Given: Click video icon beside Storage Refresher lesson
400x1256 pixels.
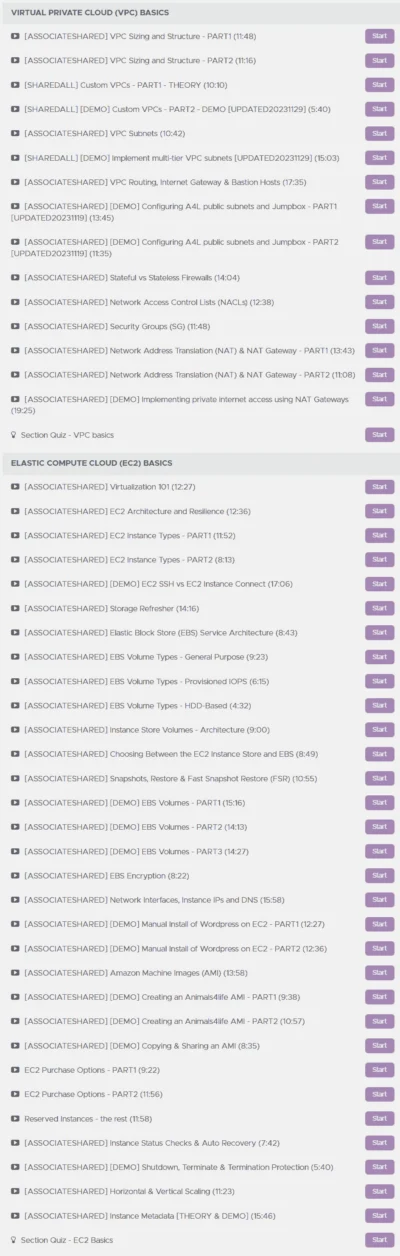Looking at the screenshot, I should (15, 608).
